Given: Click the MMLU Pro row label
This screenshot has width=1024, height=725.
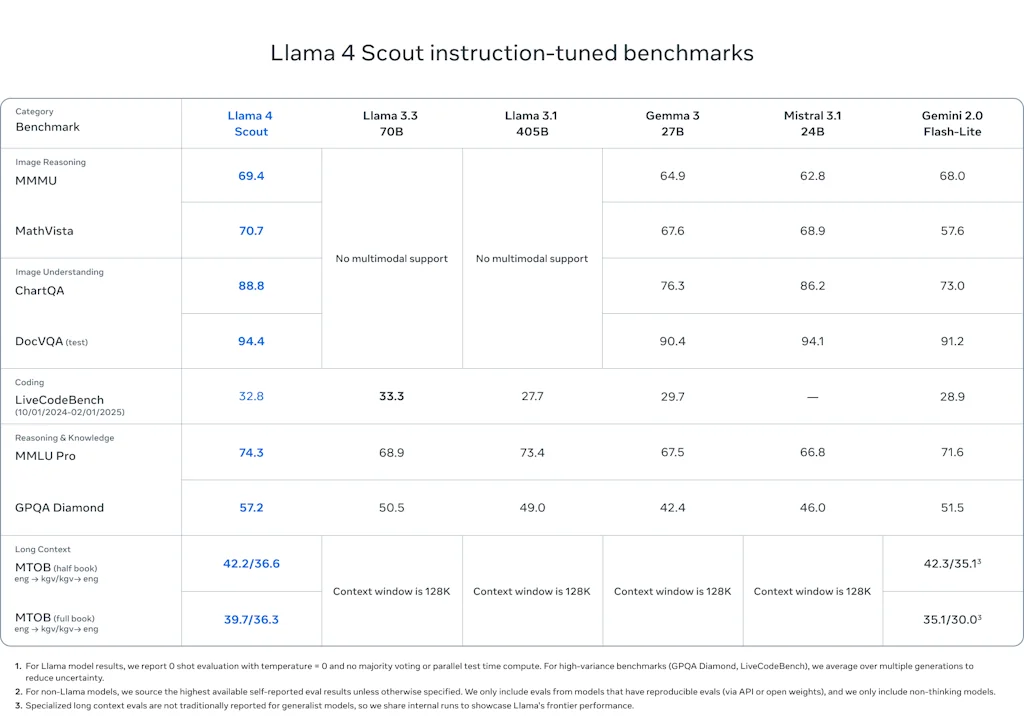Looking at the screenshot, I should coord(45,456).
